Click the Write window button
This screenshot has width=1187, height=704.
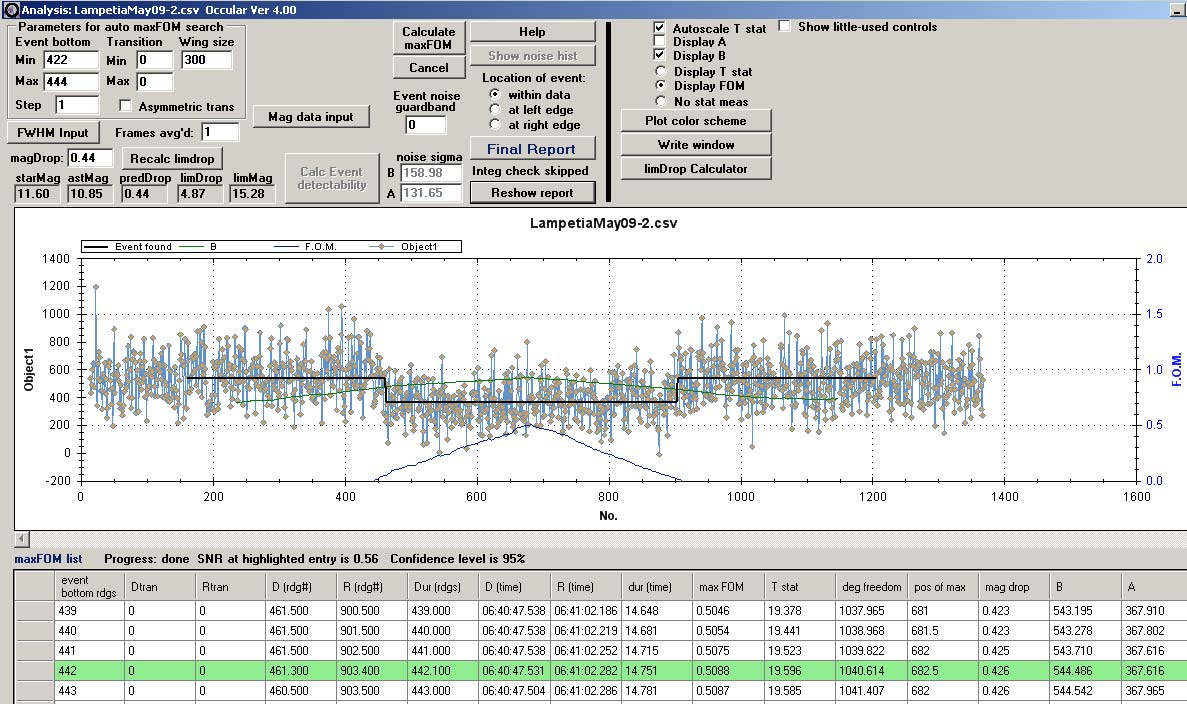[696, 145]
